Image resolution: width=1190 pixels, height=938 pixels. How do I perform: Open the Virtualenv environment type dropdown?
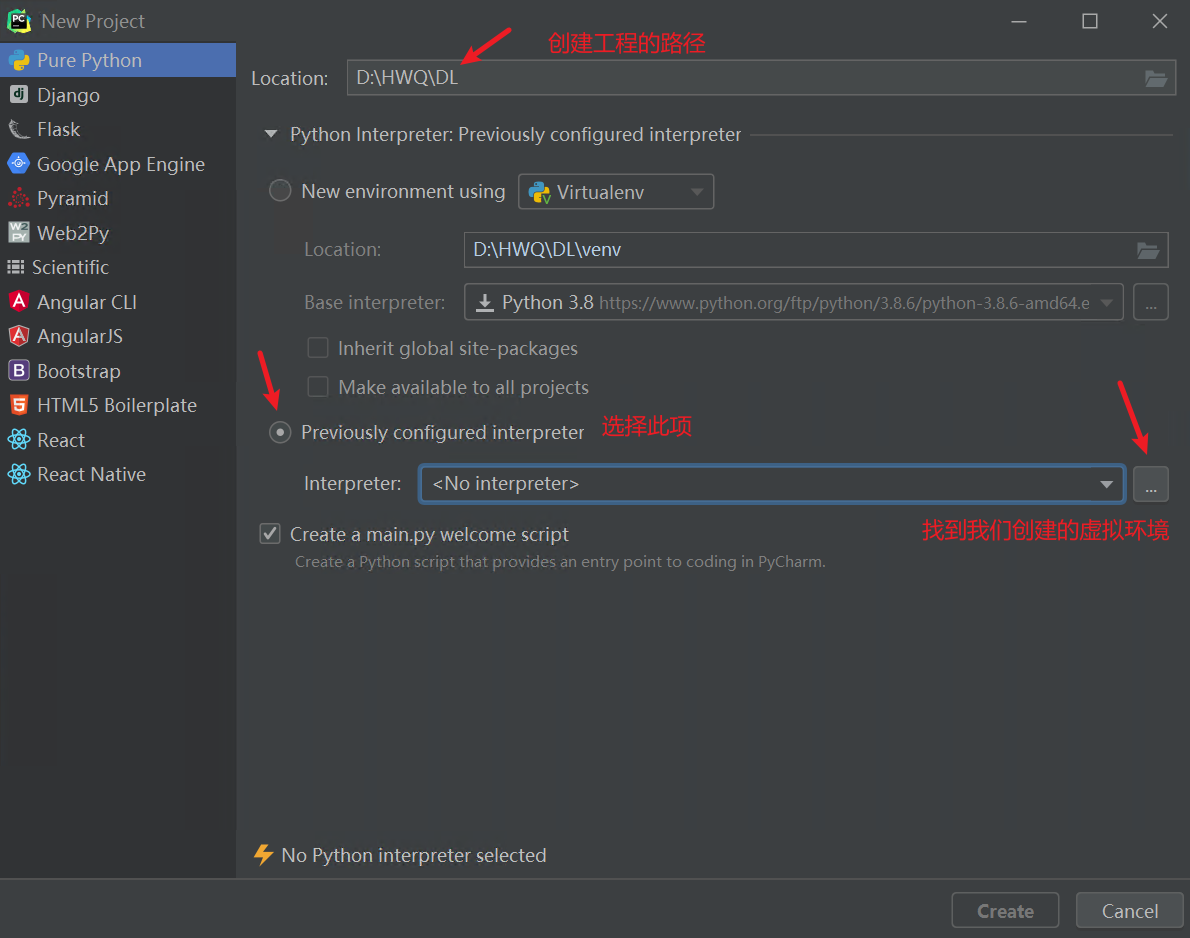[x=615, y=192]
